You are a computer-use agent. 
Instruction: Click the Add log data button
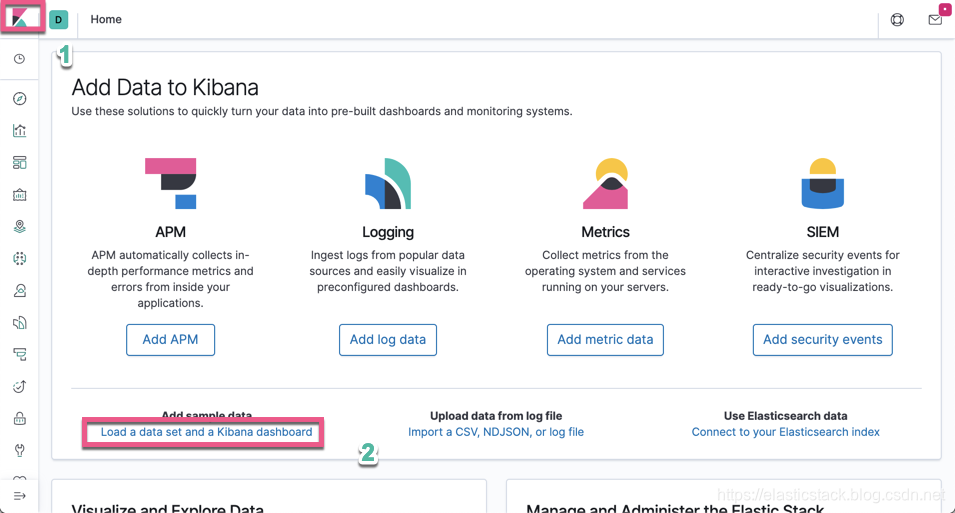pos(388,340)
